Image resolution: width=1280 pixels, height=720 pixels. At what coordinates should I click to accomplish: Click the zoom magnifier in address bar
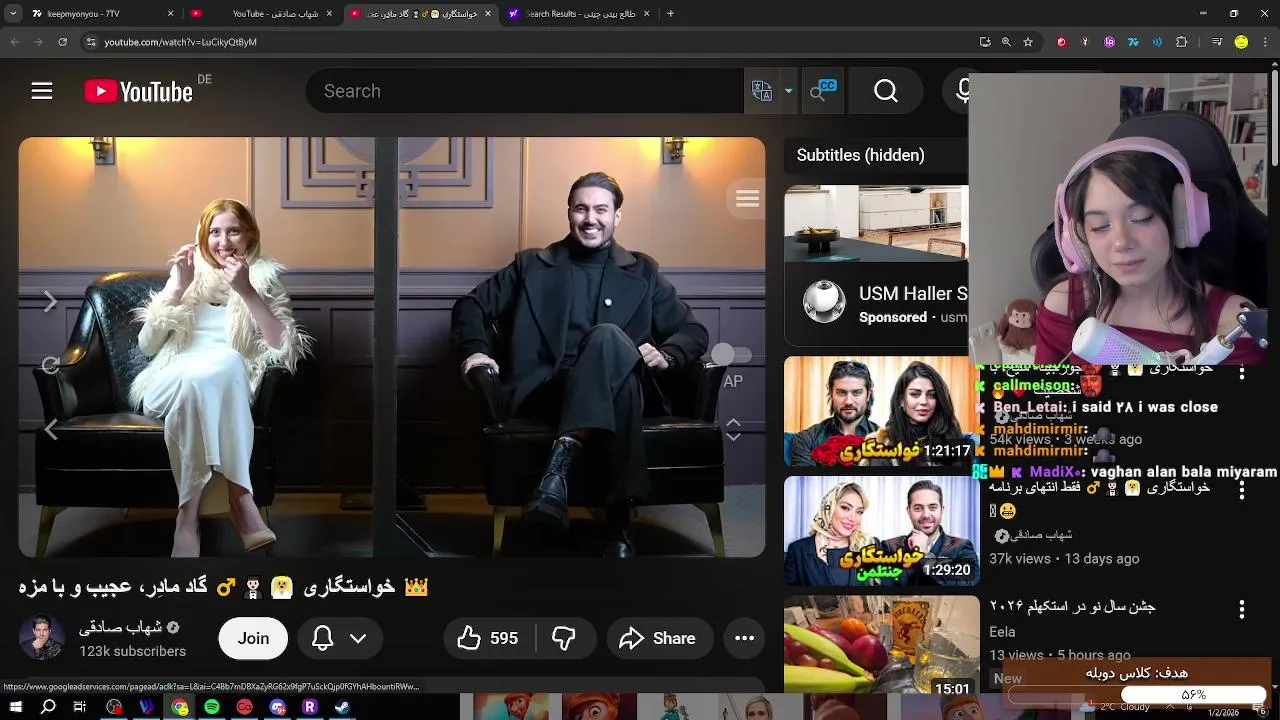coord(1007,42)
